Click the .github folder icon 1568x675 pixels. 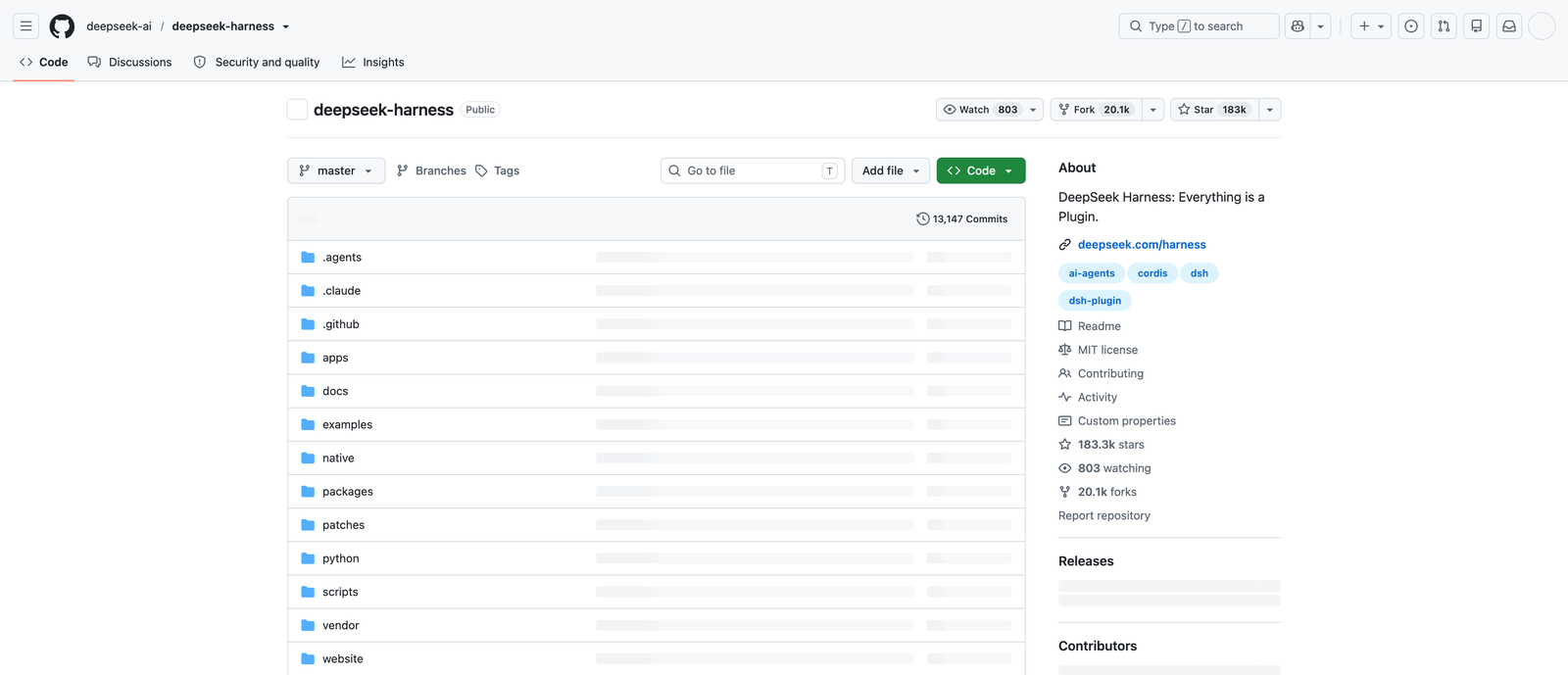308,324
